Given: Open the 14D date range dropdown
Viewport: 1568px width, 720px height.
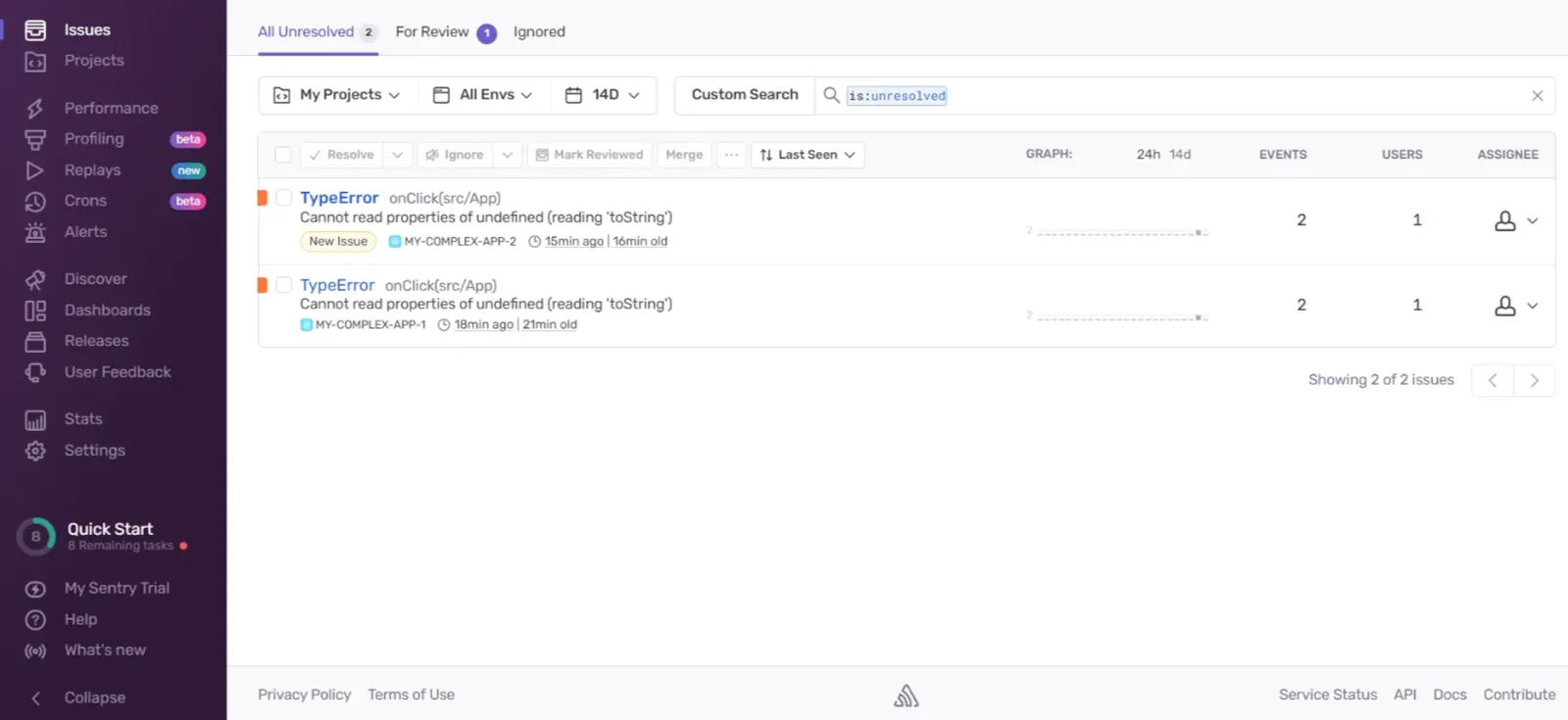Looking at the screenshot, I should [x=603, y=95].
